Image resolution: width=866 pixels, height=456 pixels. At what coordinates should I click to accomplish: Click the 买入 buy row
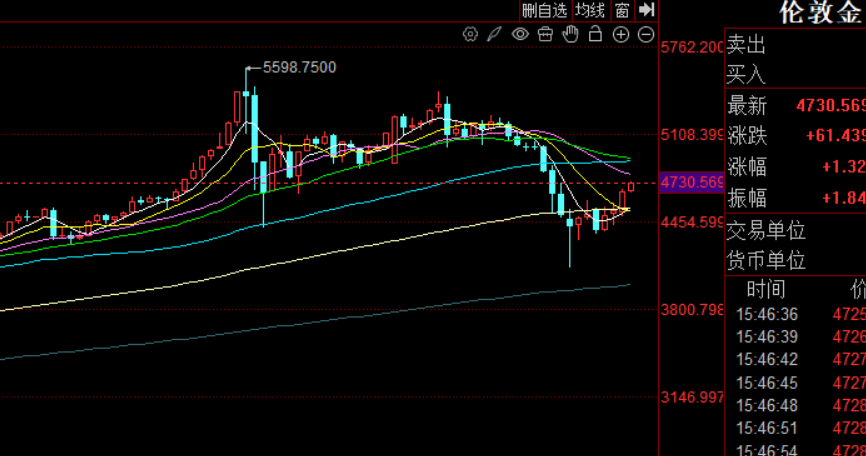795,74
